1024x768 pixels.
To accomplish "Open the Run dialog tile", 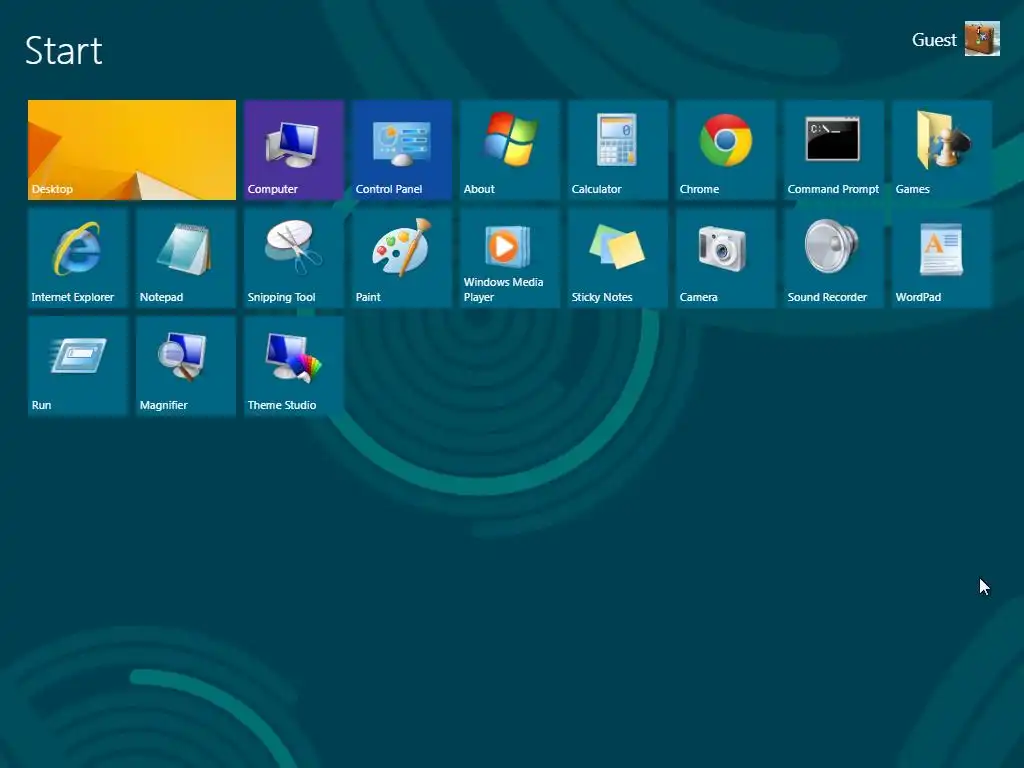I will pyautogui.click(x=78, y=366).
